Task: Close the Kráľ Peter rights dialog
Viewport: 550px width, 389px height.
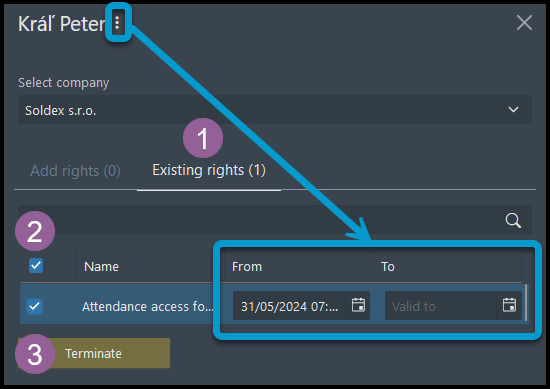Action: click(524, 23)
